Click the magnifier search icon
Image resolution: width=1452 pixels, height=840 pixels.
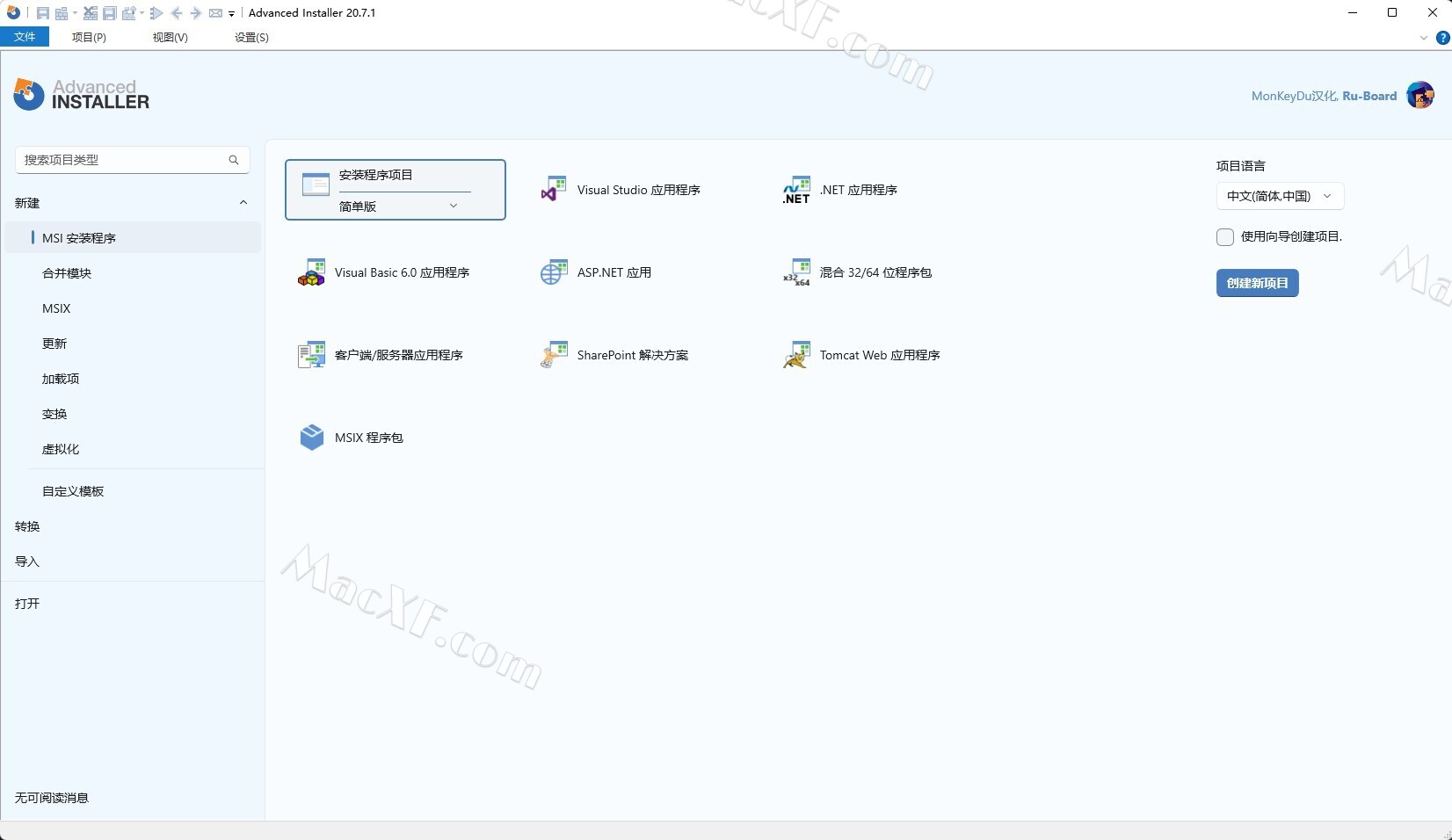click(x=234, y=160)
